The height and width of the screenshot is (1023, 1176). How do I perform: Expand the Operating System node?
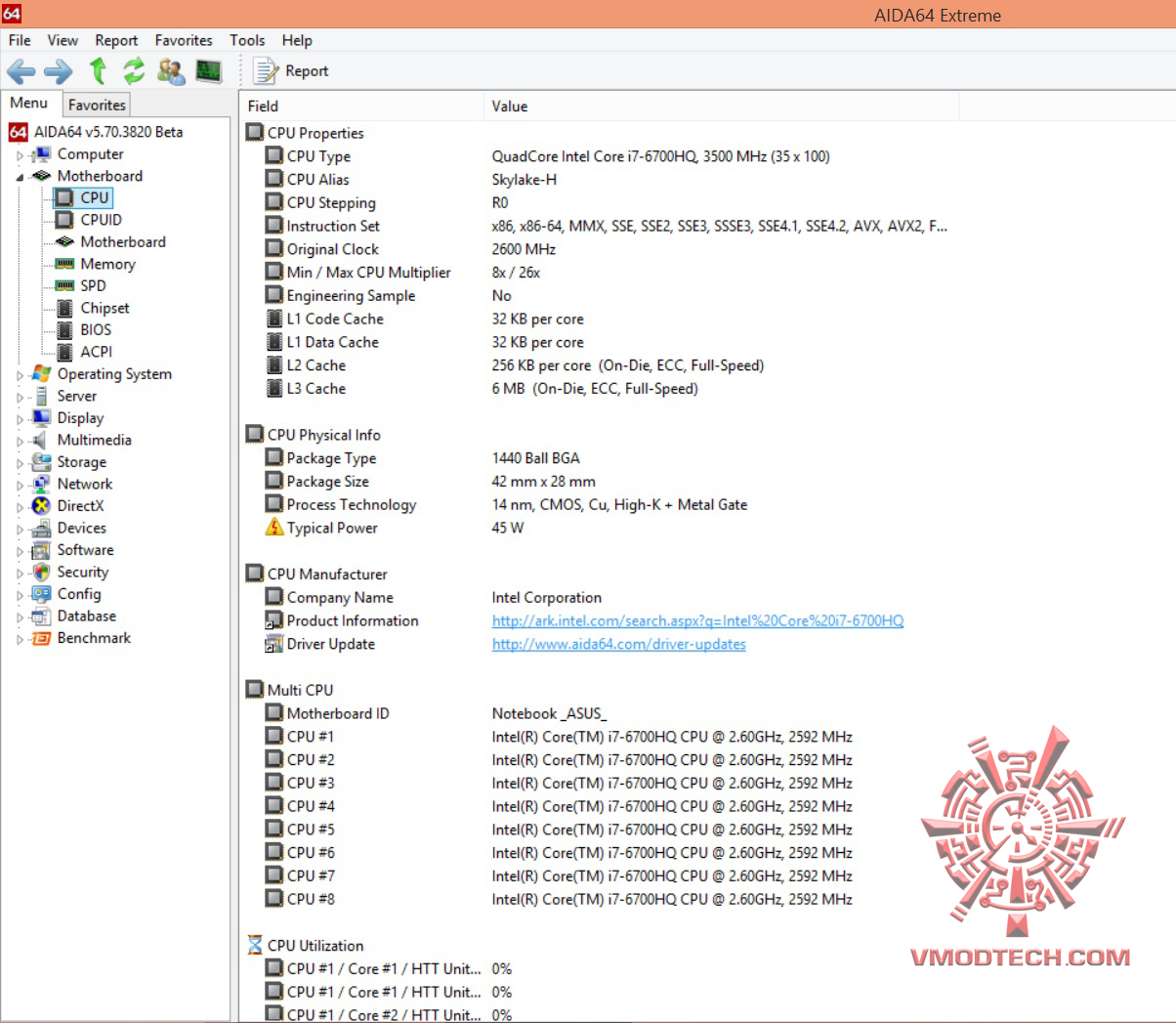tap(20, 375)
